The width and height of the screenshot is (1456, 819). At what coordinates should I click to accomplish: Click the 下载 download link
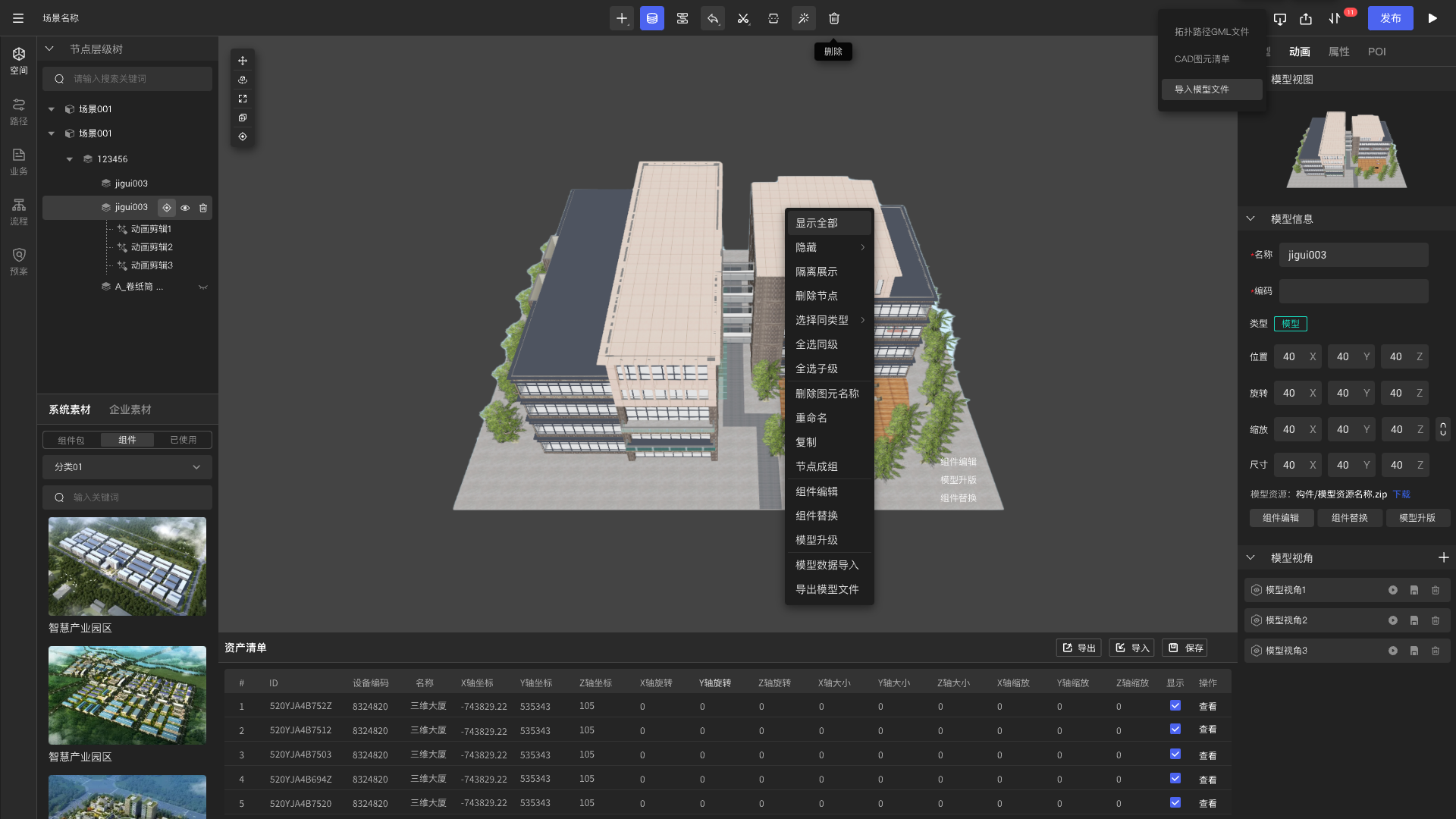point(1401,494)
